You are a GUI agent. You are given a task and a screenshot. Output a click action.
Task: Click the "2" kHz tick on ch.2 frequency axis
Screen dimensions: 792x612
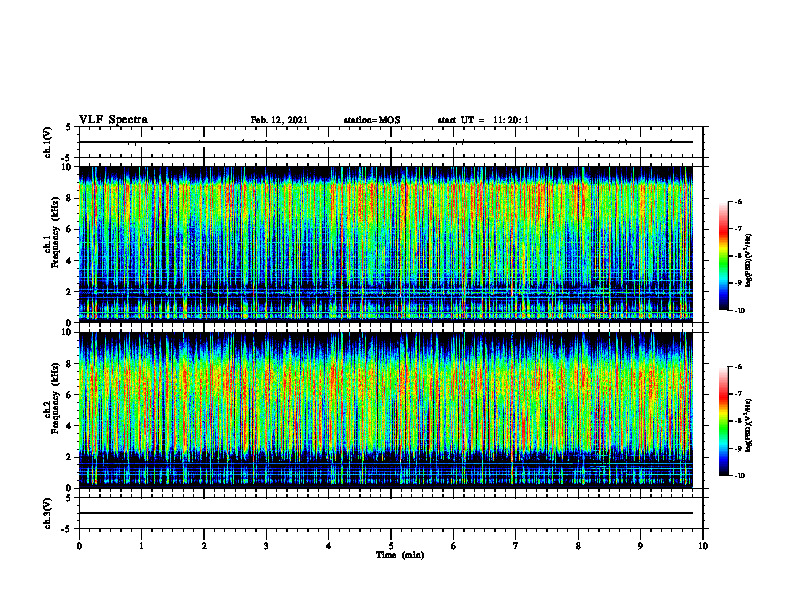pyautogui.click(x=70, y=457)
